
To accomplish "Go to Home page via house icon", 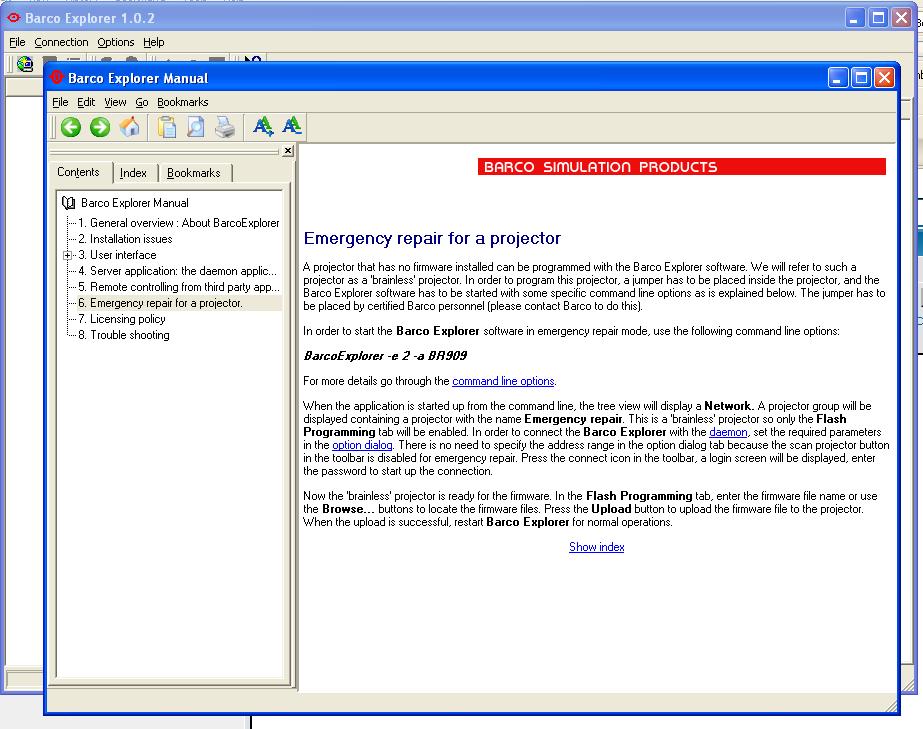I will (x=130, y=127).
